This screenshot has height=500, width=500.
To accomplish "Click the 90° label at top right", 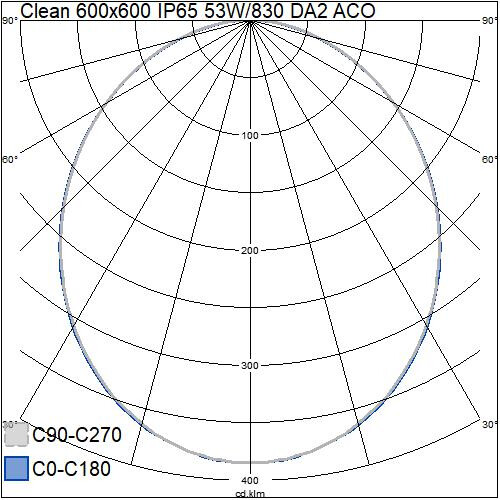I will pos(490,21).
